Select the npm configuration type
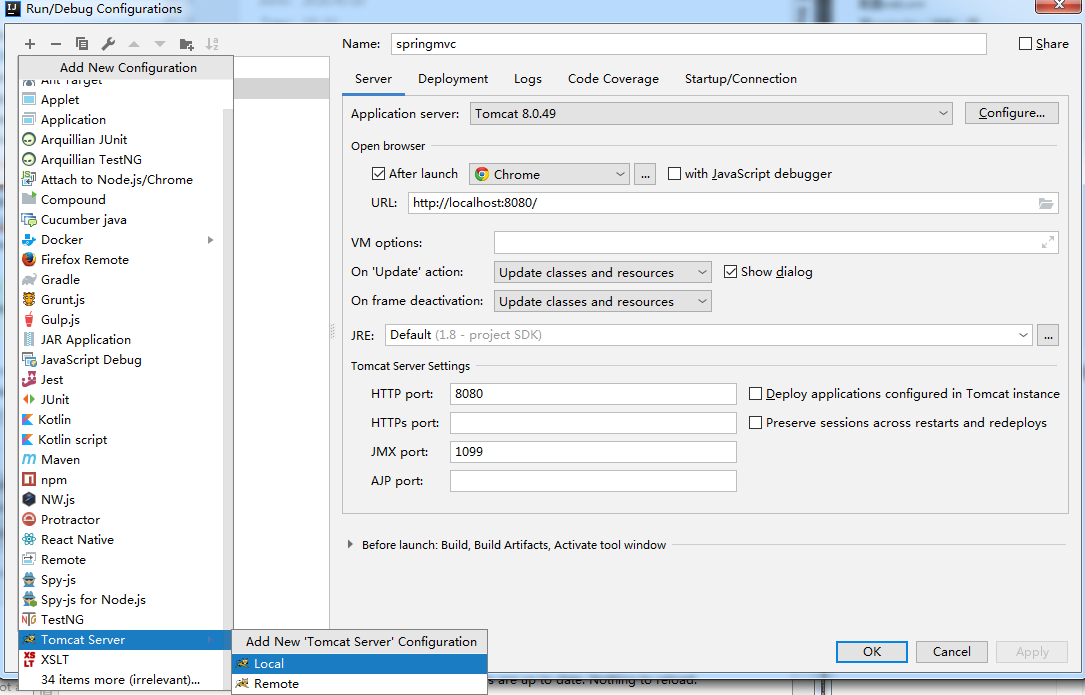The height and width of the screenshot is (695, 1085). (122, 480)
